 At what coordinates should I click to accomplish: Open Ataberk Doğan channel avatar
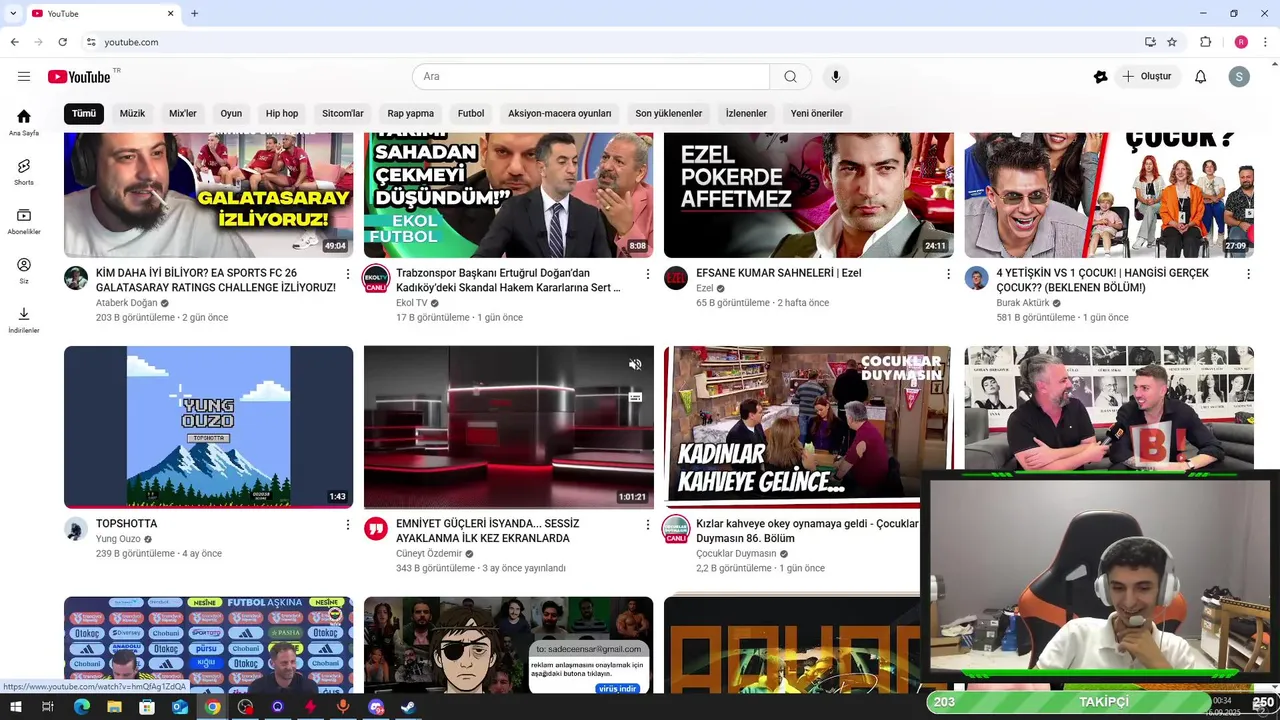point(76,278)
